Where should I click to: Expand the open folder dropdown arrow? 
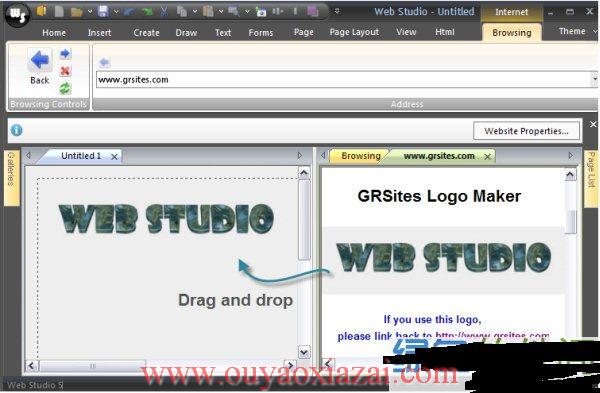point(90,12)
